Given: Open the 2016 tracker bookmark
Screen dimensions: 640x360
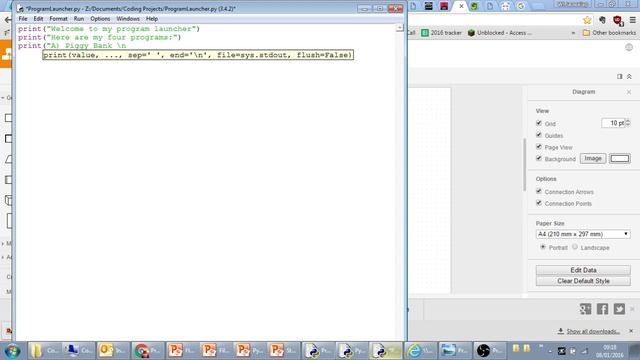Looking at the screenshot, I should 442,33.
